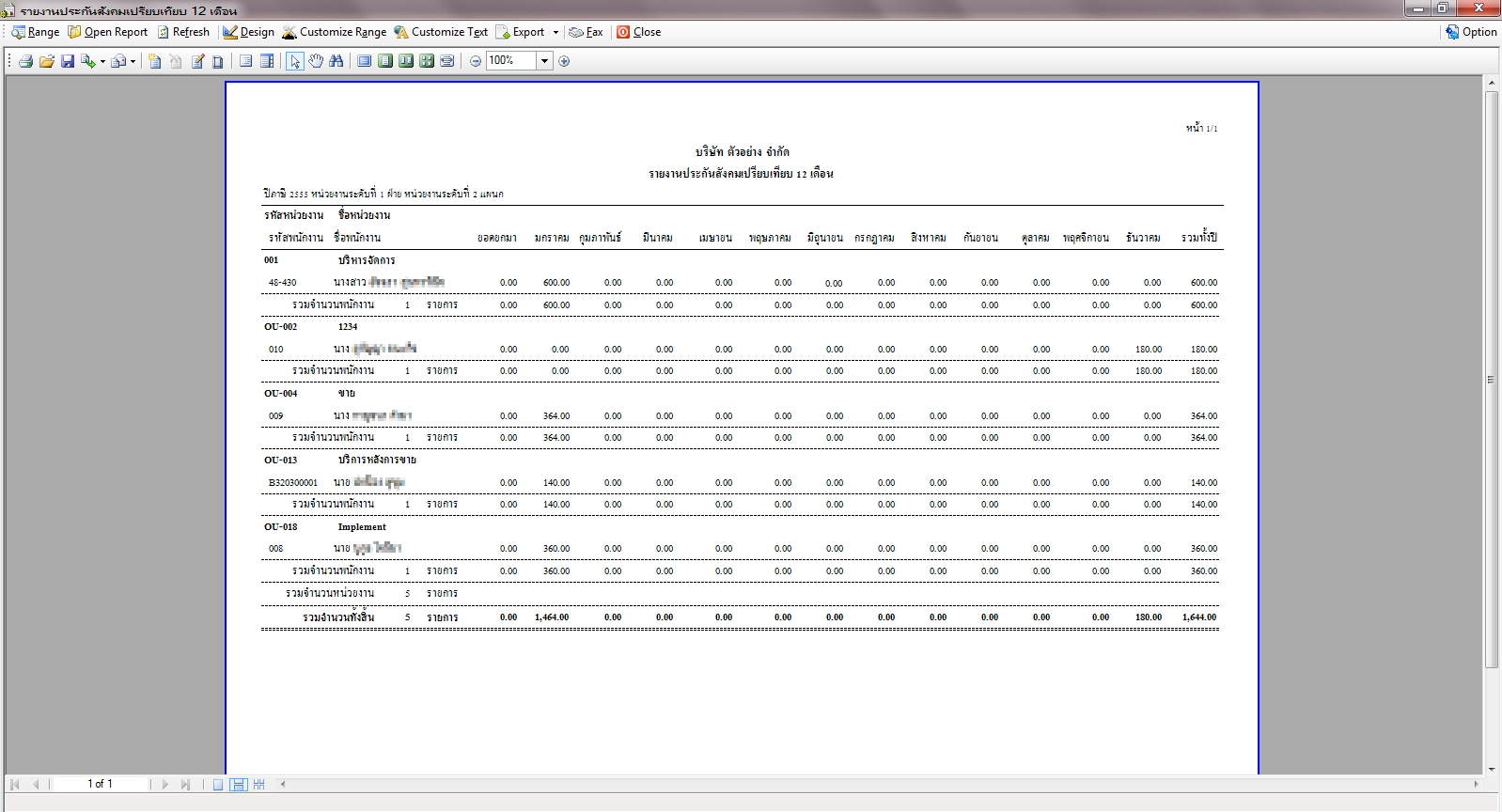Click department code 'OU-002' in report
The width and height of the screenshot is (1502, 812).
pos(280,327)
